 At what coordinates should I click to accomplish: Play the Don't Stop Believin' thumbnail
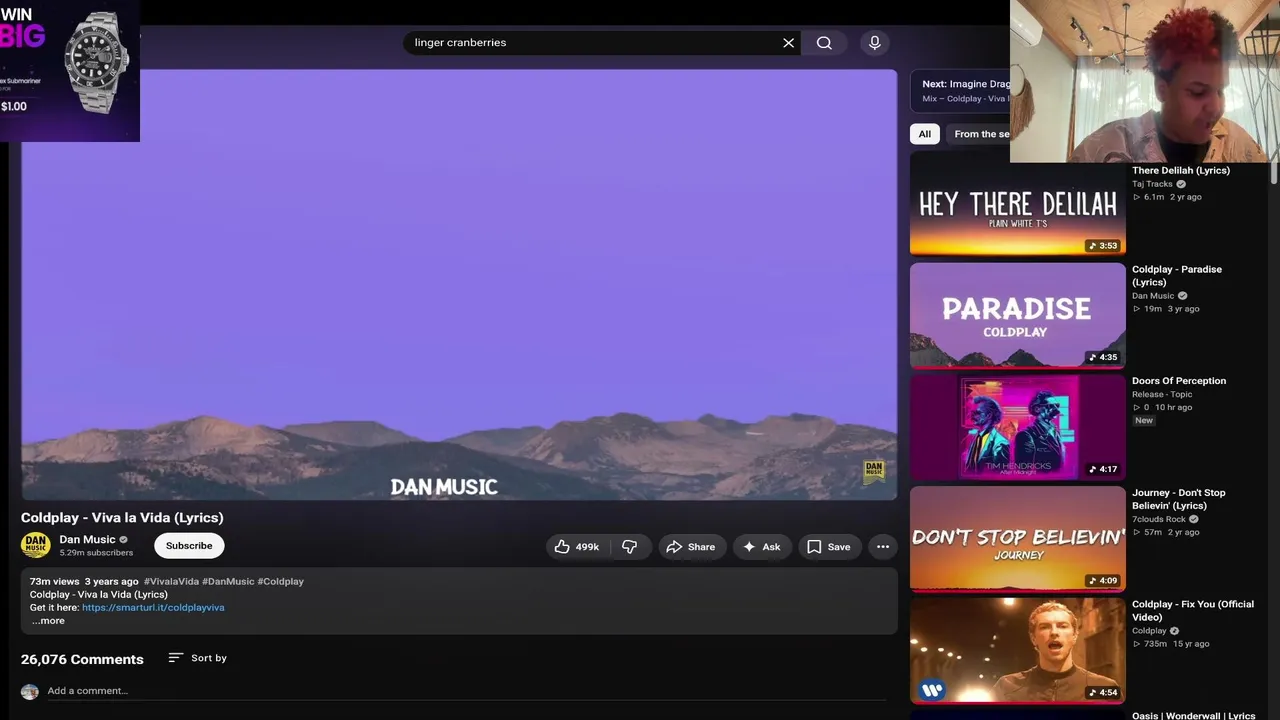point(1018,540)
